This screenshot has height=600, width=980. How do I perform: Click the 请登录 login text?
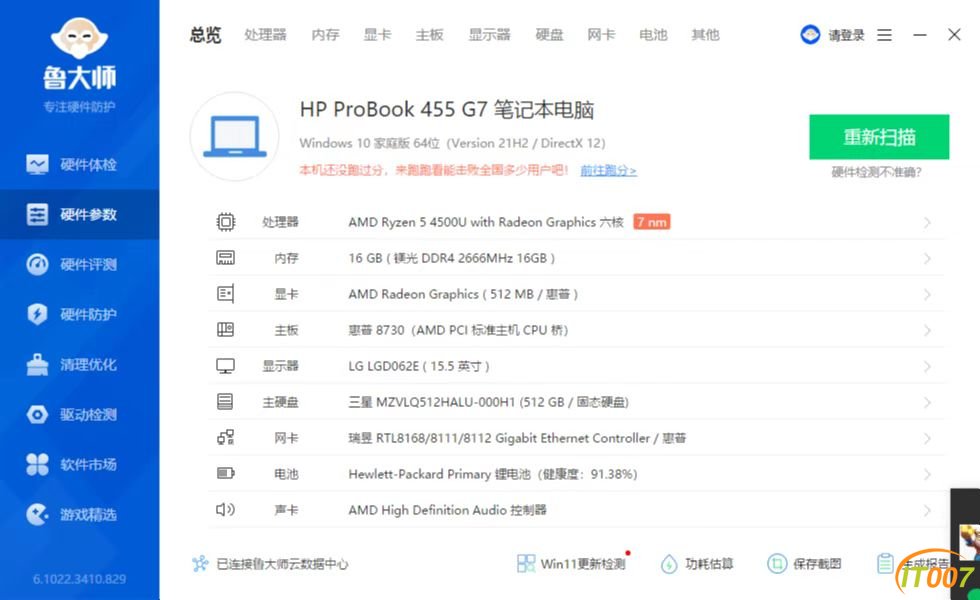(846, 35)
